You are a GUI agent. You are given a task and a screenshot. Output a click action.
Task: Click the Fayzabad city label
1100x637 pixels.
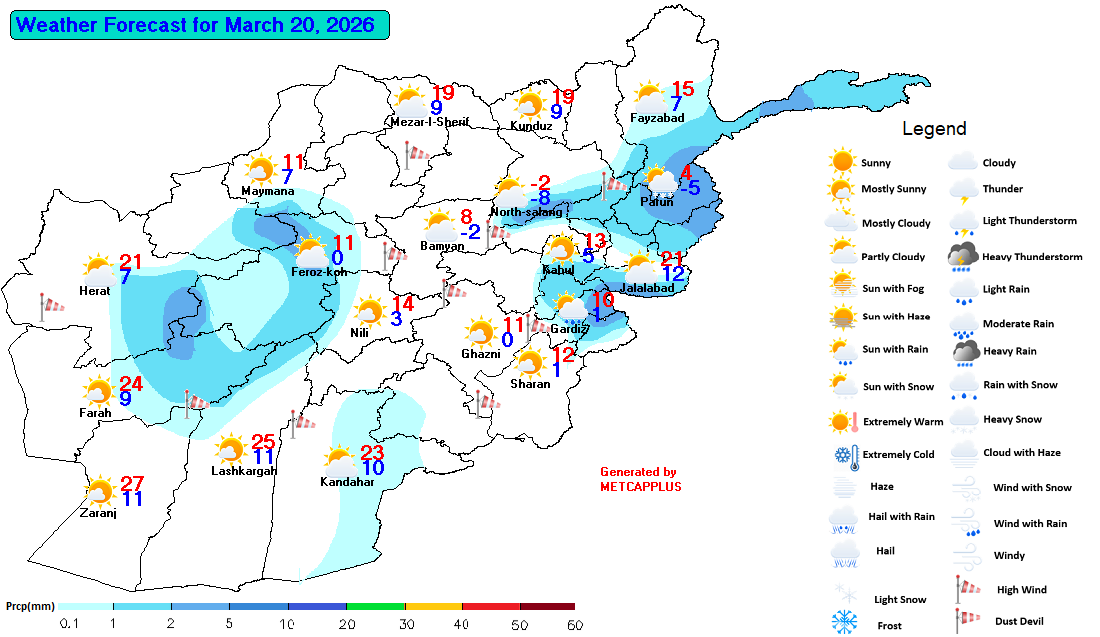(657, 118)
